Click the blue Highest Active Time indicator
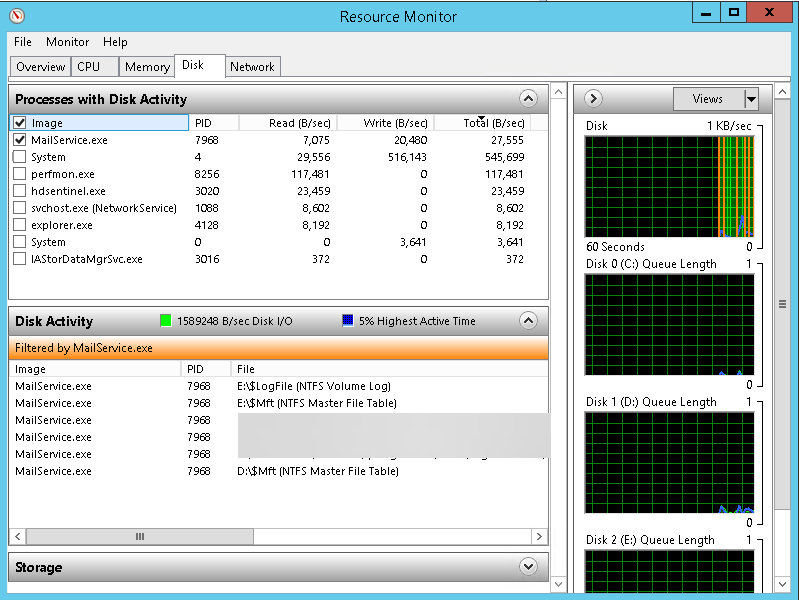This screenshot has height=600, width=799. 348,321
